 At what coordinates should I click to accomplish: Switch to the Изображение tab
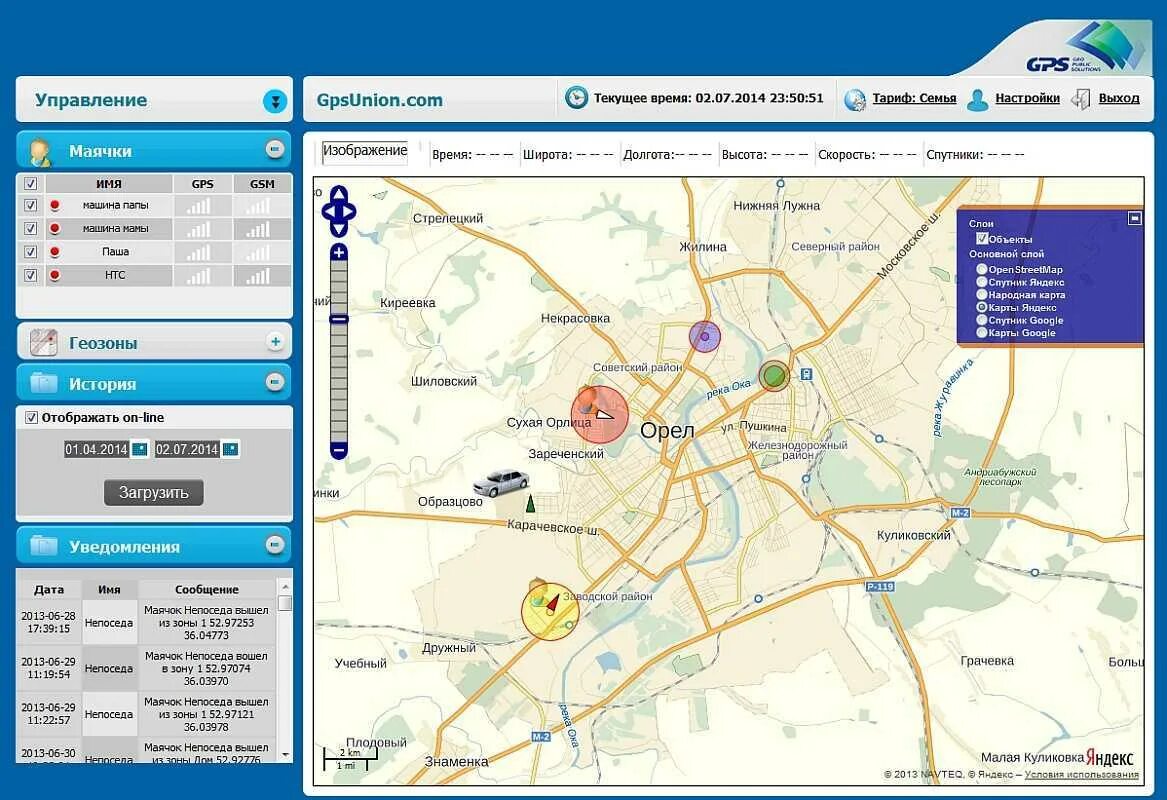point(363,153)
